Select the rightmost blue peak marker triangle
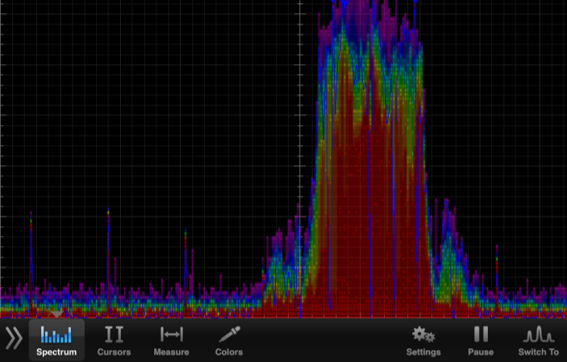 [x=415, y=2]
